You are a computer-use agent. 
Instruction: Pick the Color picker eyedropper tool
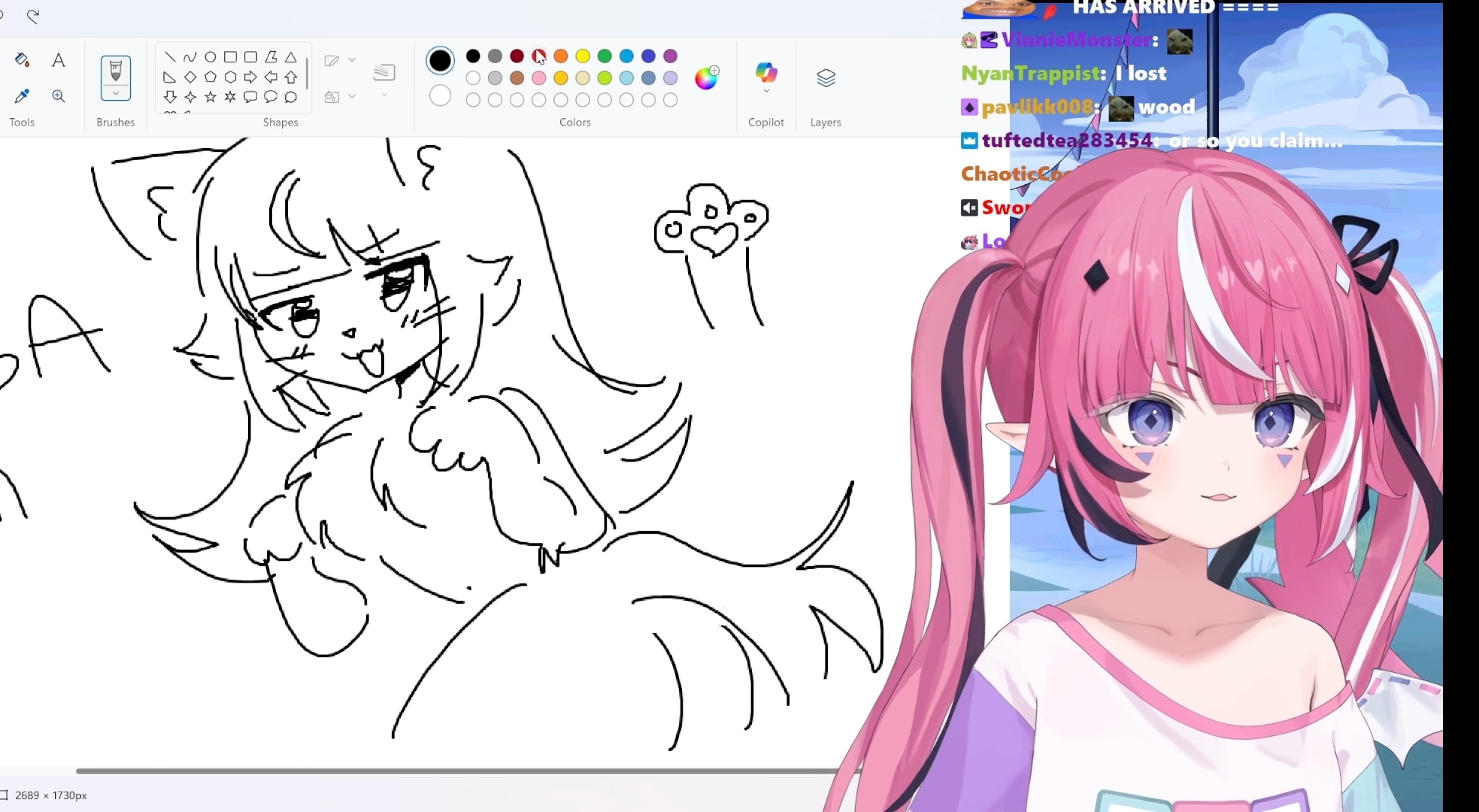pyautogui.click(x=22, y=96)
